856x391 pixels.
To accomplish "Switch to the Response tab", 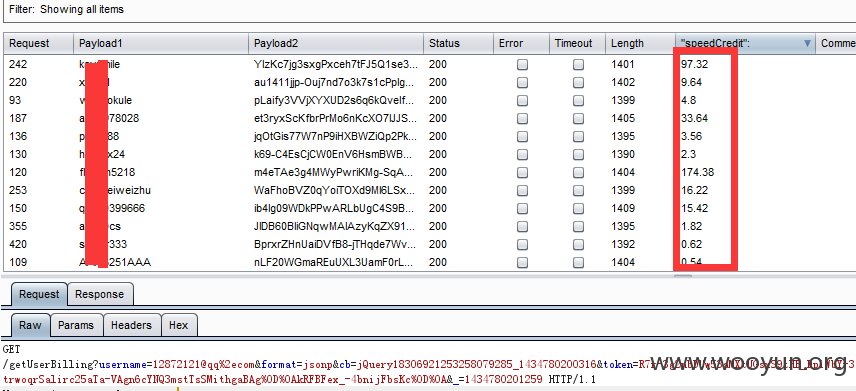I will [99, 294].
